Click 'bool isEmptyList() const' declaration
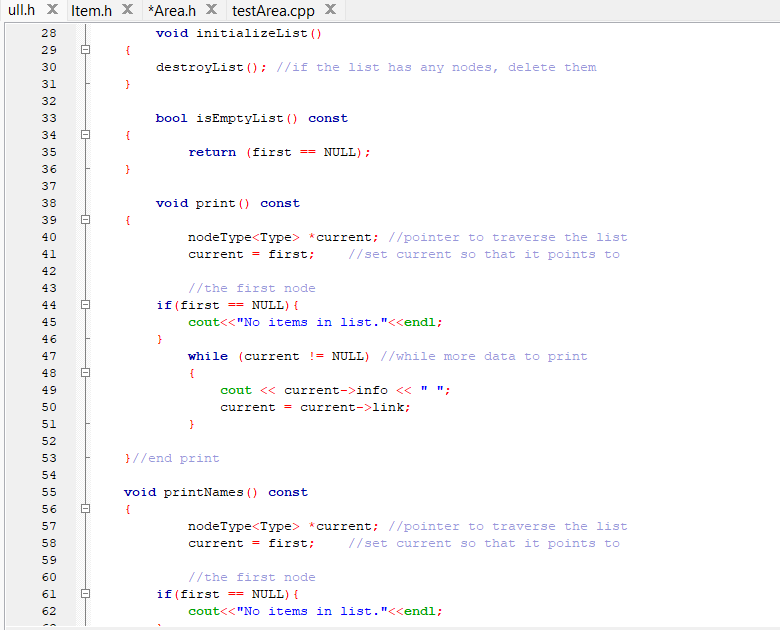This screenshot has width=780, height=630. [x=252, y=118]
